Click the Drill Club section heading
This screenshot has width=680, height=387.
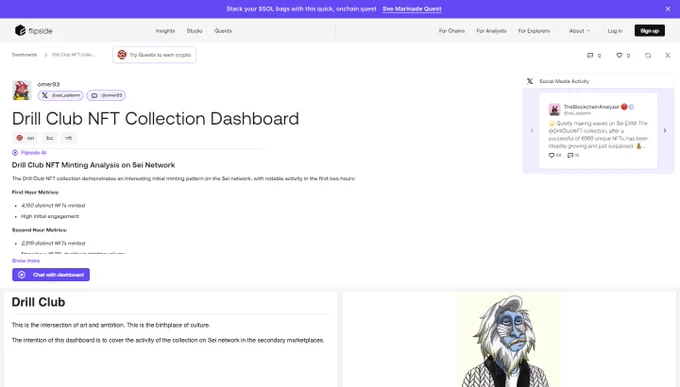click(x=38, y=302)
